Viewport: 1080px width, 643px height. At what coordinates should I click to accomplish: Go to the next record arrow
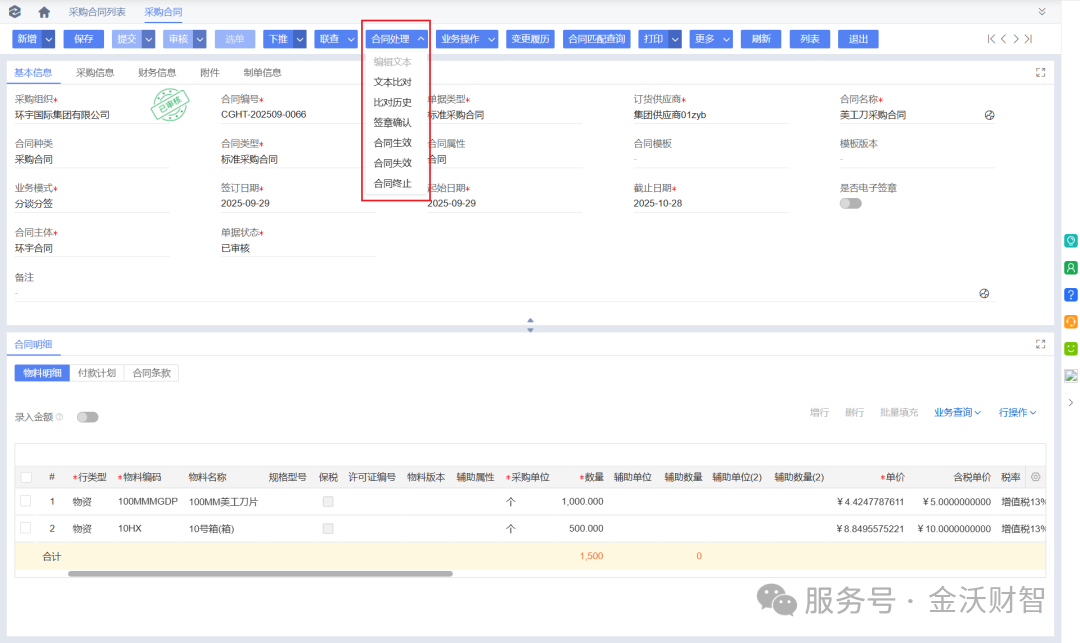(1016, 39)
